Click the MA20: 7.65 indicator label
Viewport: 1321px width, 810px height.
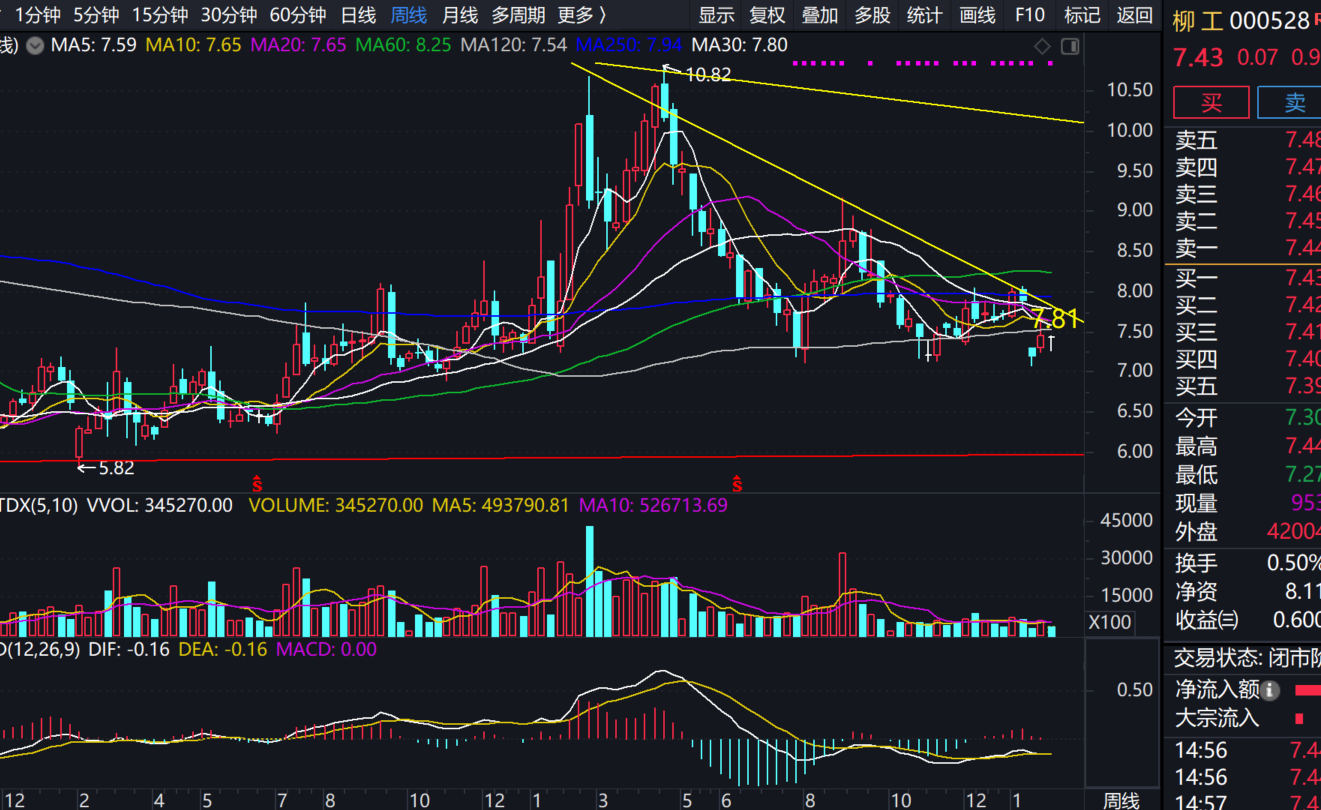[298, 45]
